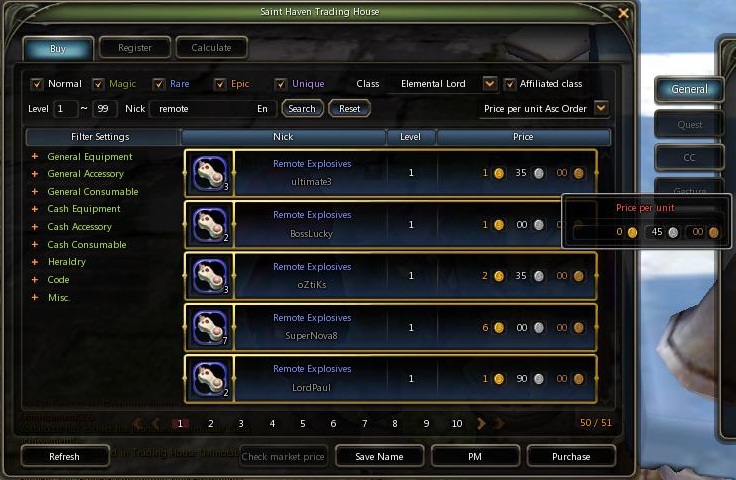Click LordPaul's Remote Explosives item icon
Image resolution: width=736 pixels, height=480 pixels.
[210, 379]
